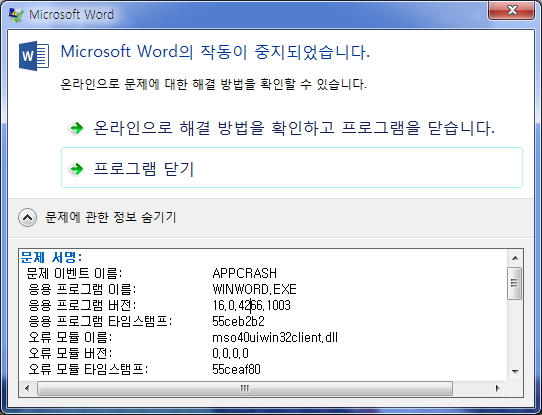The width and height of the screenshot is (542, 415).
Task: Close the Microsoft Word crash dialog
Action: (511, 10)
